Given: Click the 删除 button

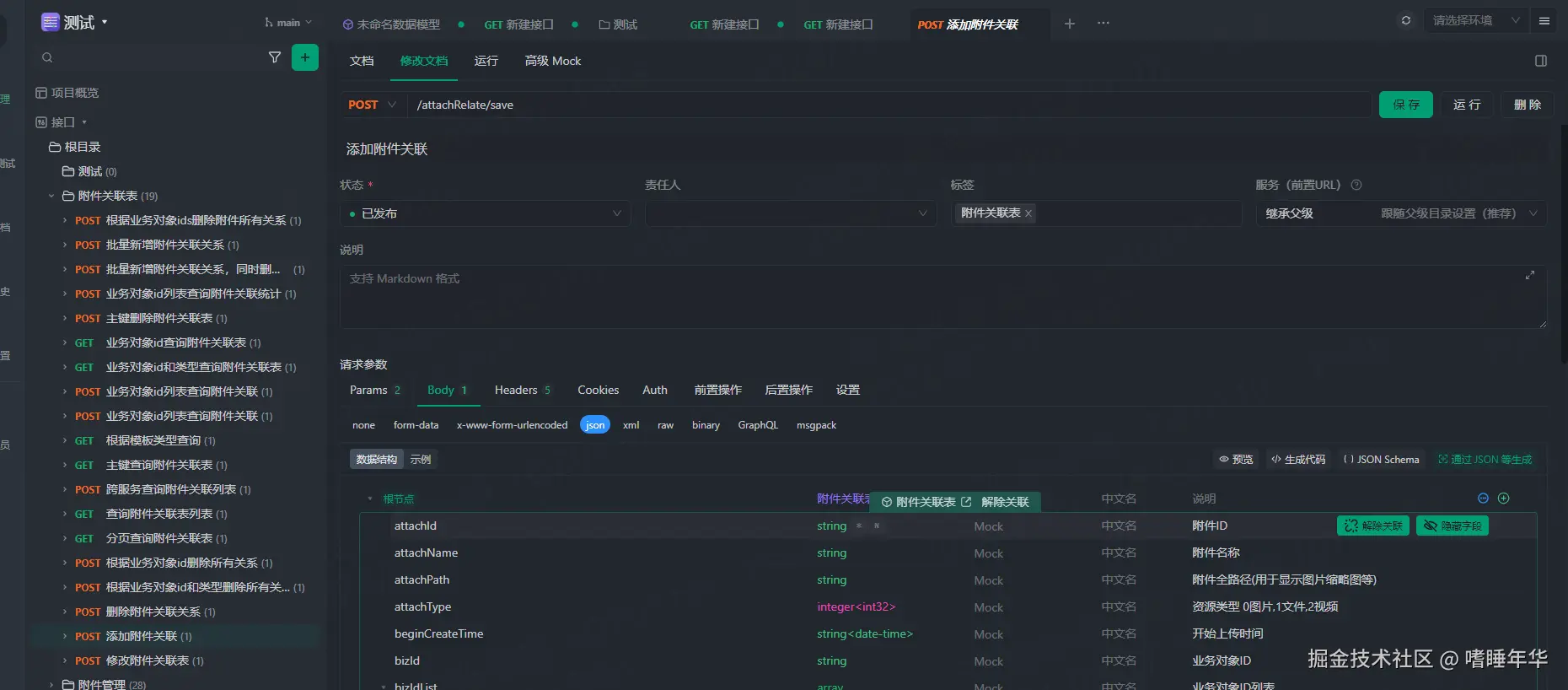Looking at the screenshot, I should point(1527,105).
